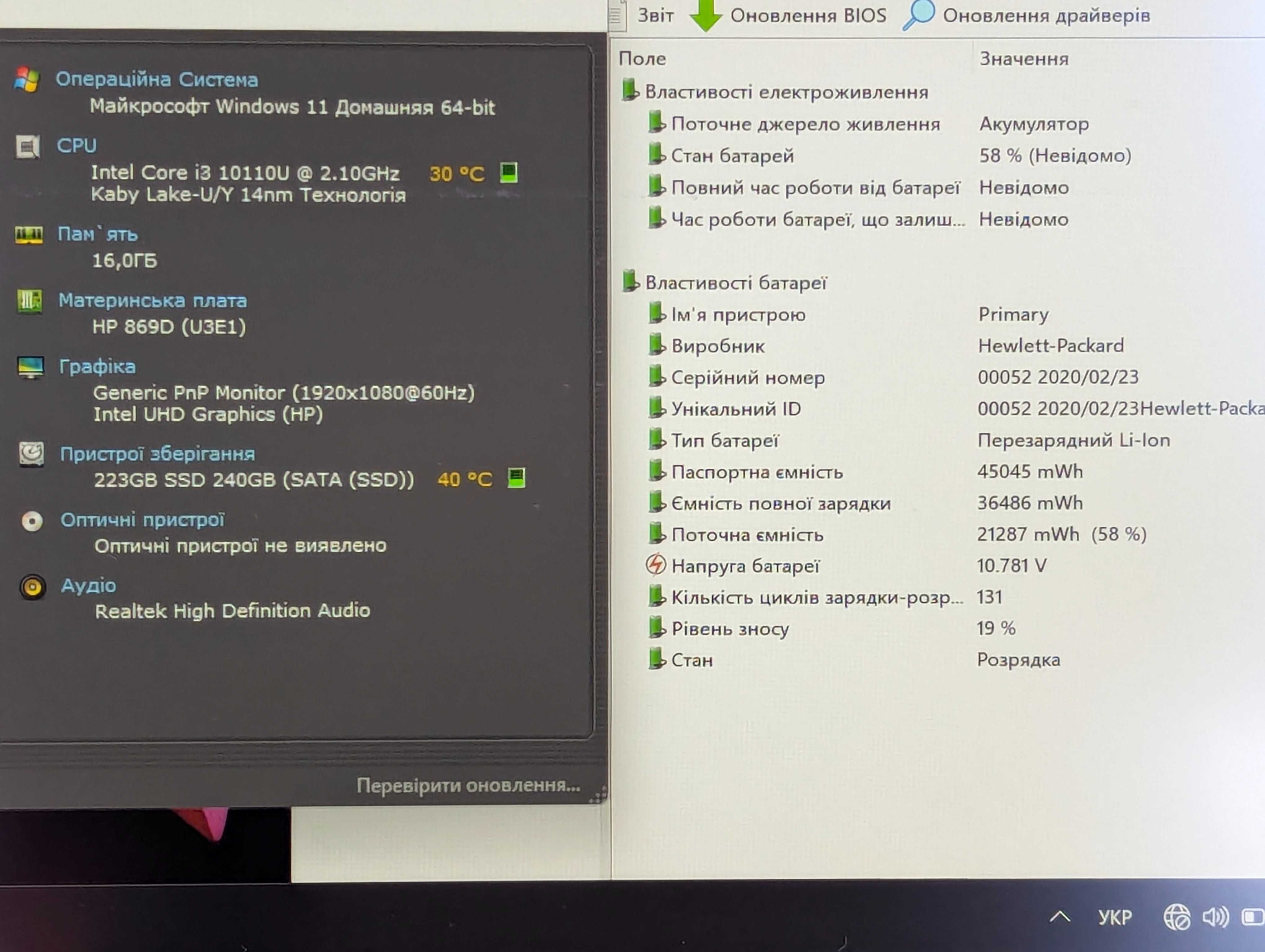The height and width of the screenshot is (952, 1265).
Task: Open the Звіт toolbar button
Action: click(642, 15)
